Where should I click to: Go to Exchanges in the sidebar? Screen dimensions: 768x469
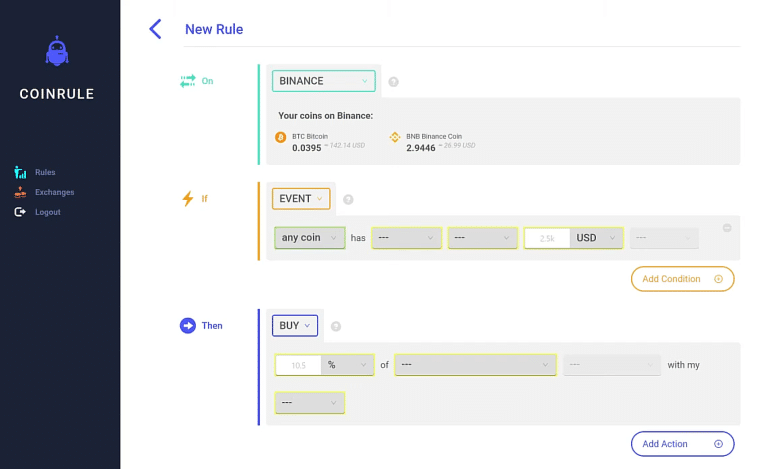pyautogui.click(x=54, y=192)
